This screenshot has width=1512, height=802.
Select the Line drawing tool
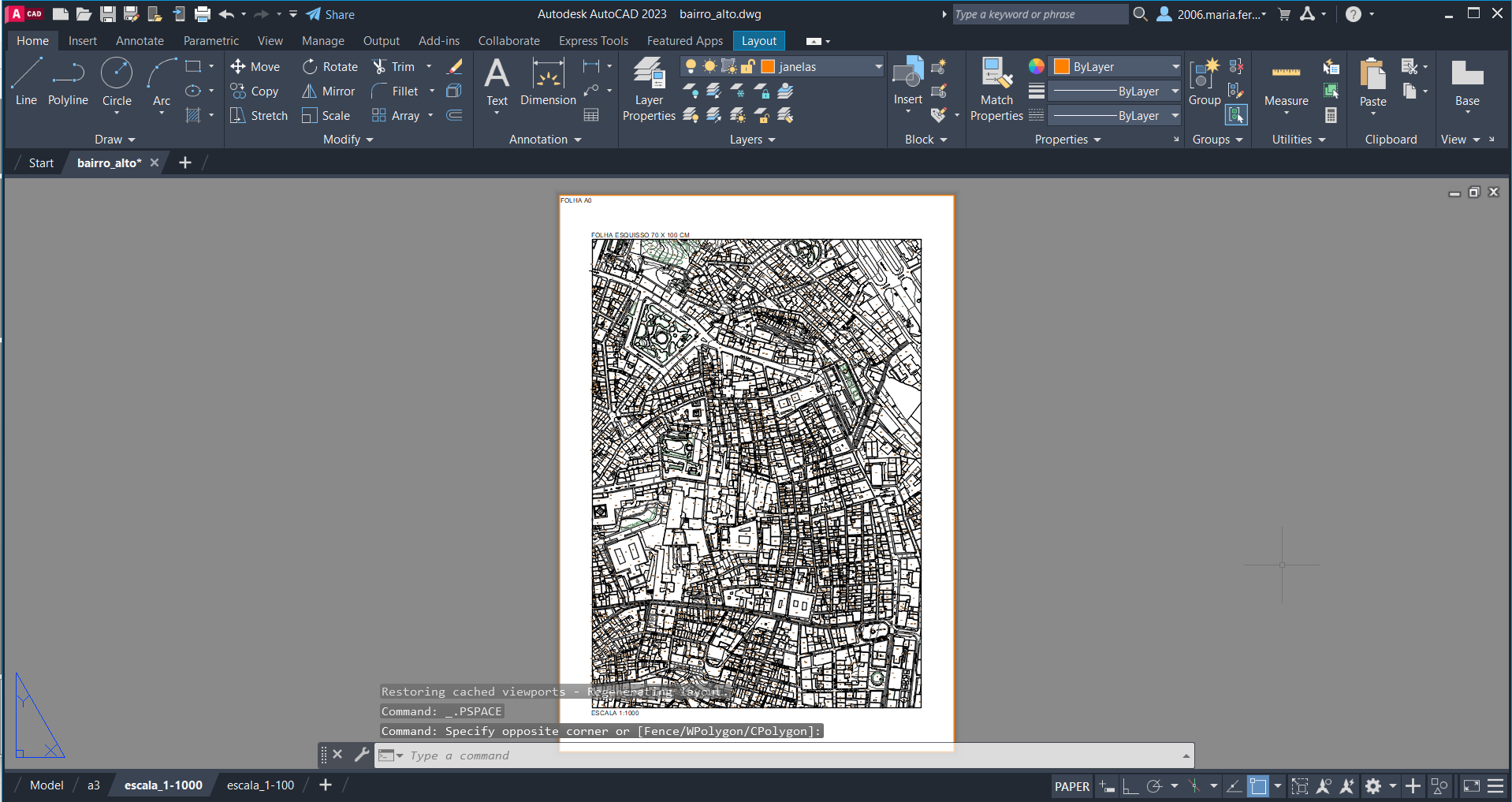click(x=26, y=80)
